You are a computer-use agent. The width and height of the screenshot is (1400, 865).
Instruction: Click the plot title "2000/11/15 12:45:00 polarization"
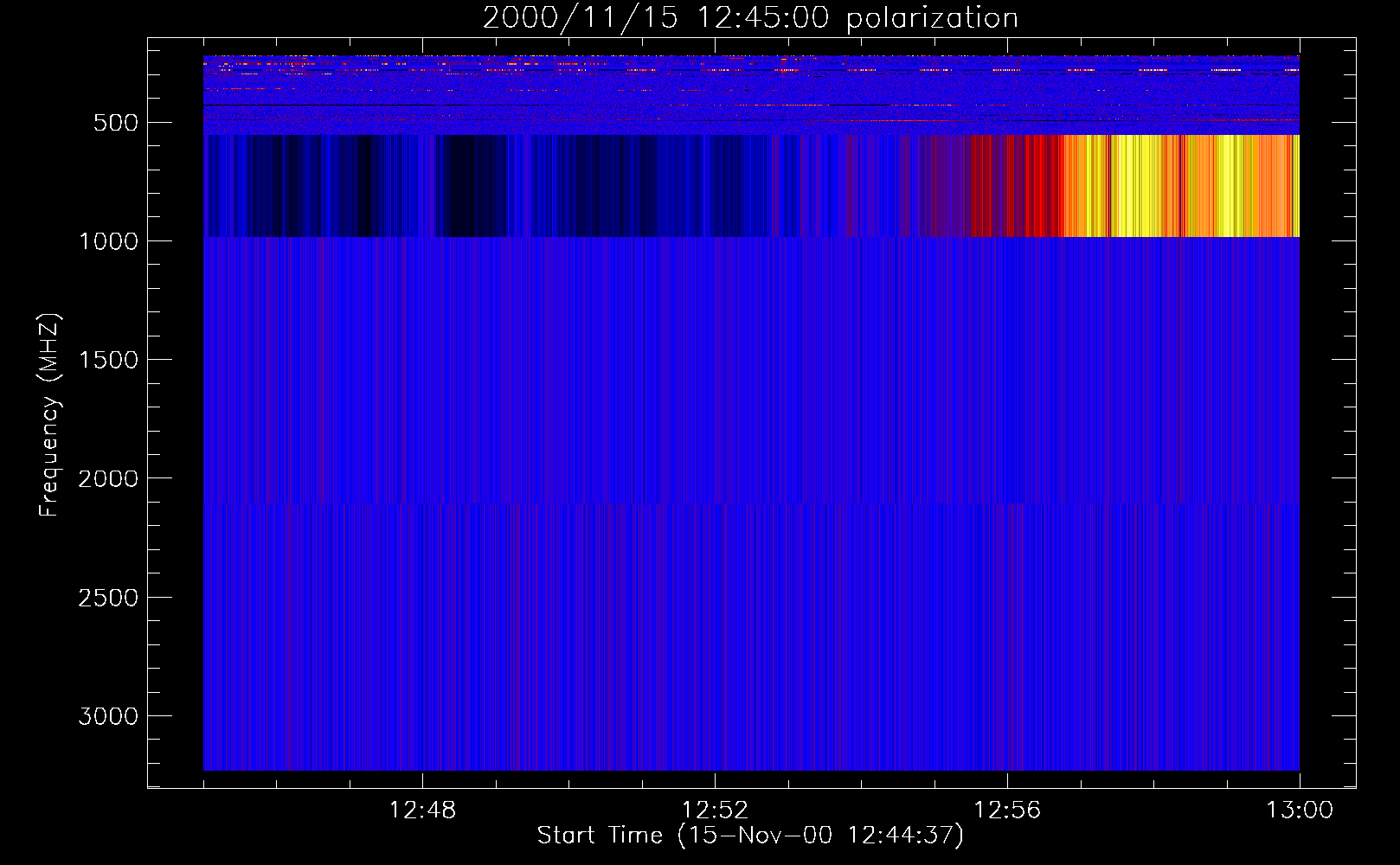click(750, 18)
